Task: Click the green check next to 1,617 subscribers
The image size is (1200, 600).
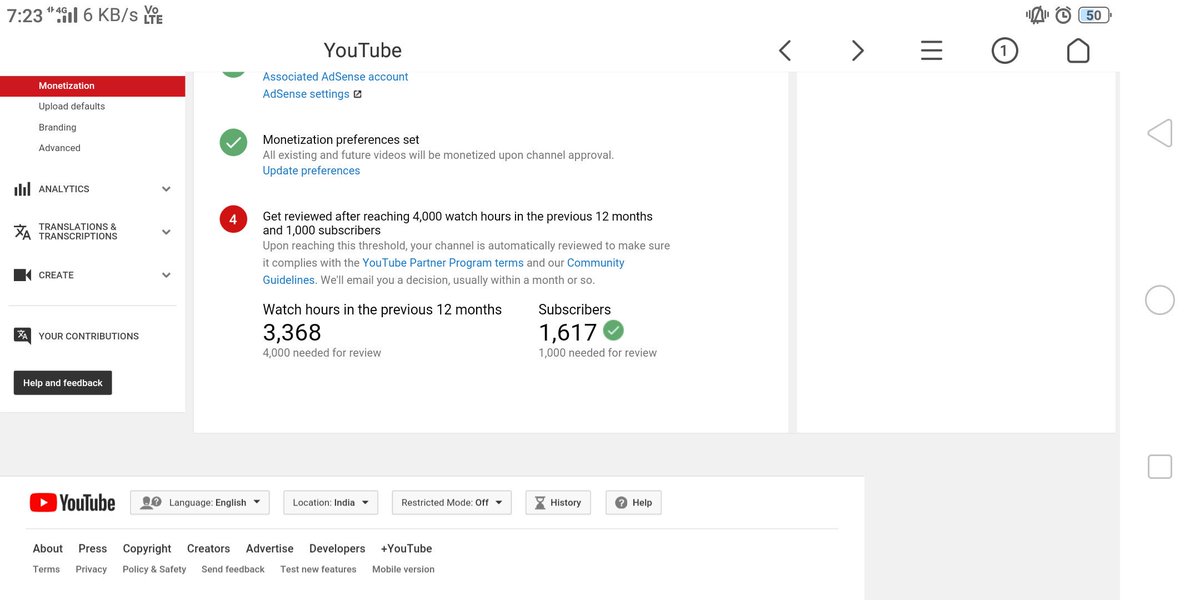Action: [x=613, y=330]
